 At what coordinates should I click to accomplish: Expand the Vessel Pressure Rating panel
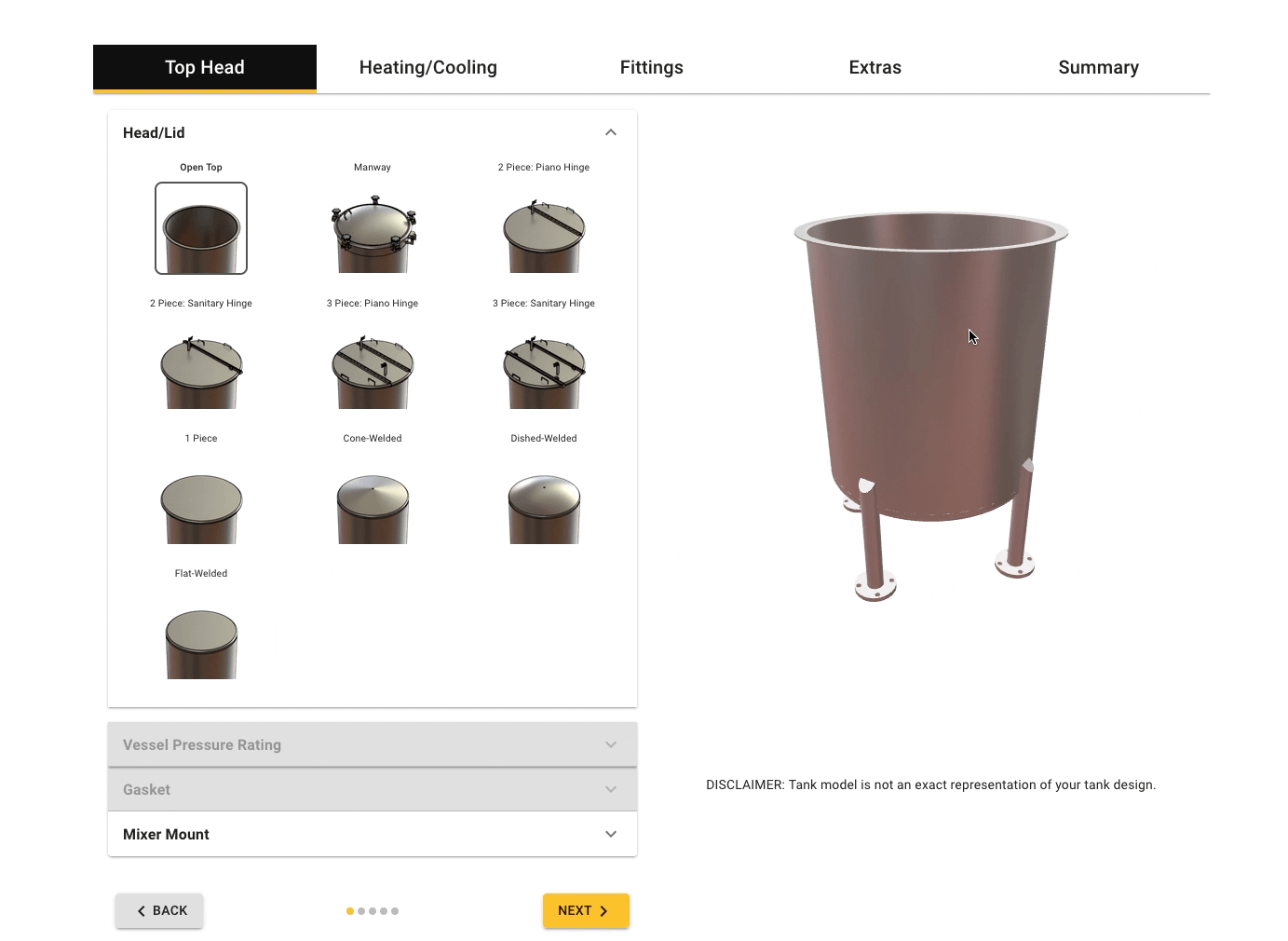373,744
